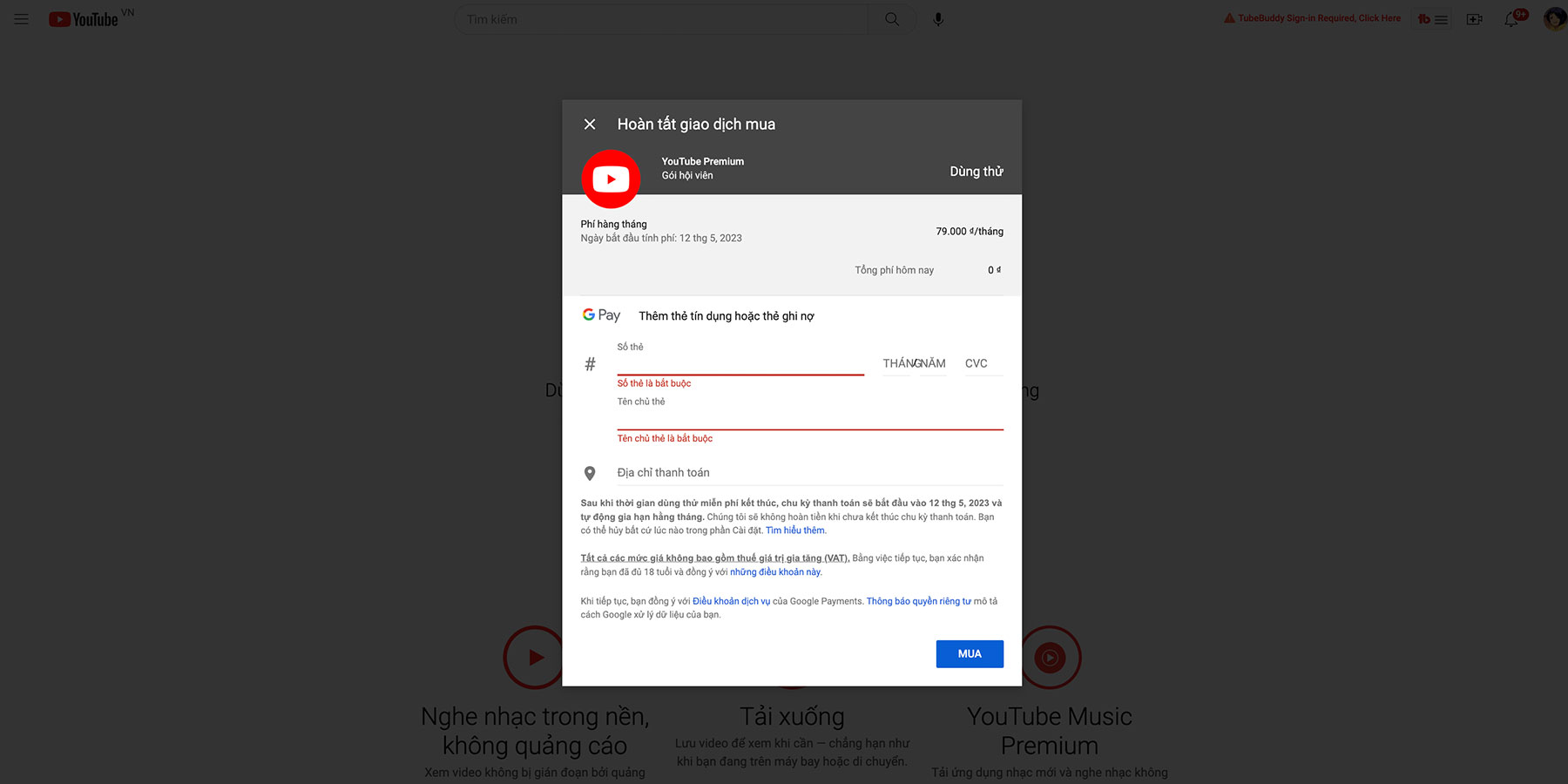Focus the Số thẻ card number field
This screenshot has width=1568, height=784.
pyautogui.click(x=740, y=363)
